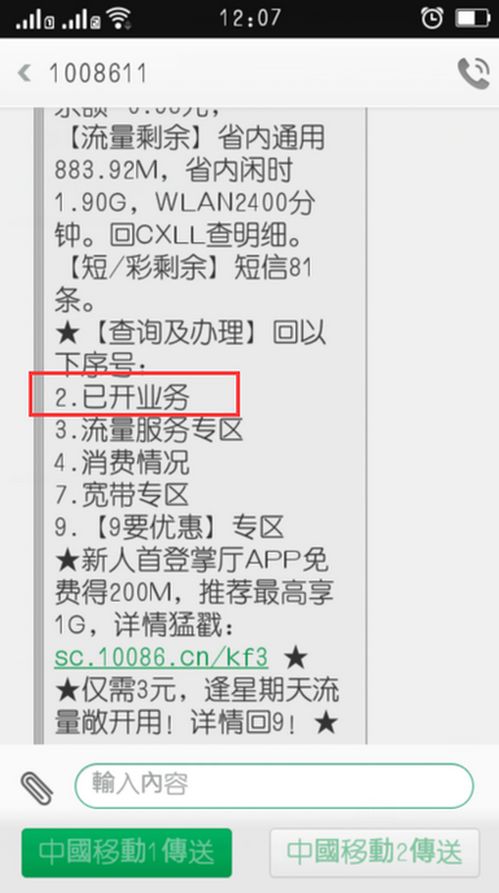
Task: Tap the 9.【9要优惠】专区 line
Action: [169, 528]
